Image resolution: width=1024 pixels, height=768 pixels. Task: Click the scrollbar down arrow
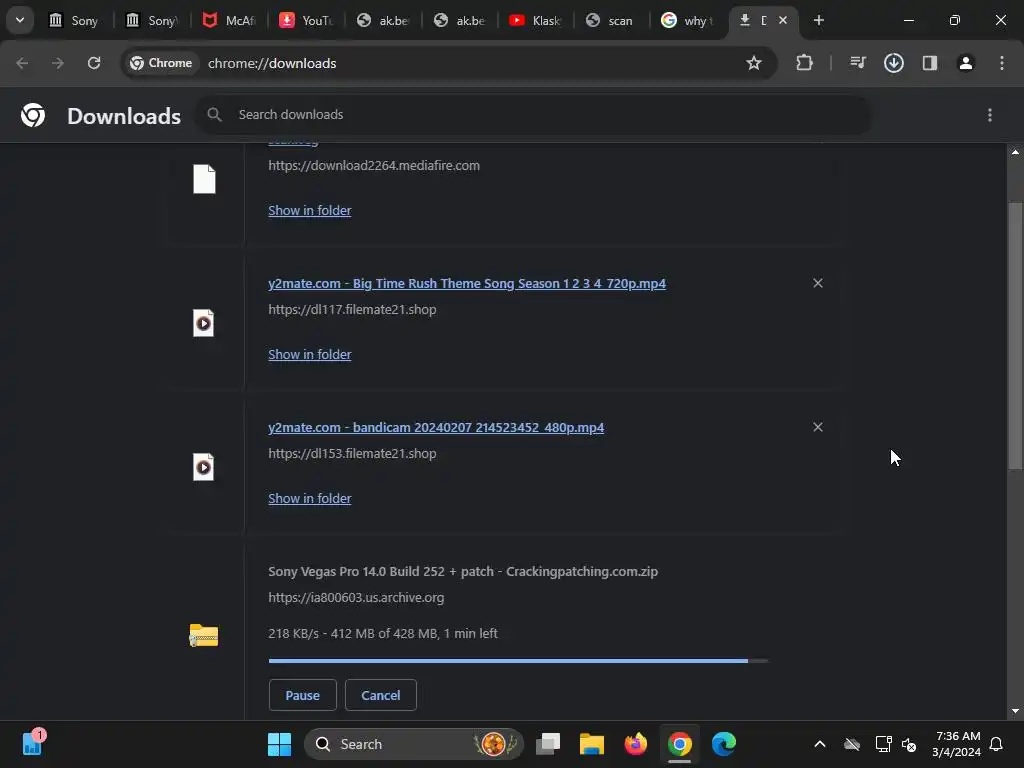click(x=1015, y=711)
